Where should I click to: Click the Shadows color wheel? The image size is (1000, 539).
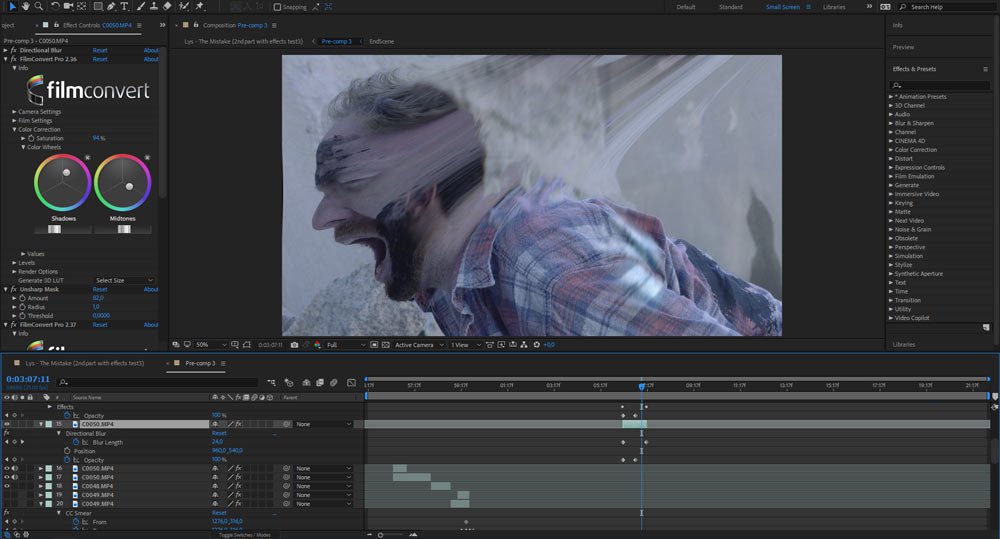pyautogui.click(x=63, y=181)
